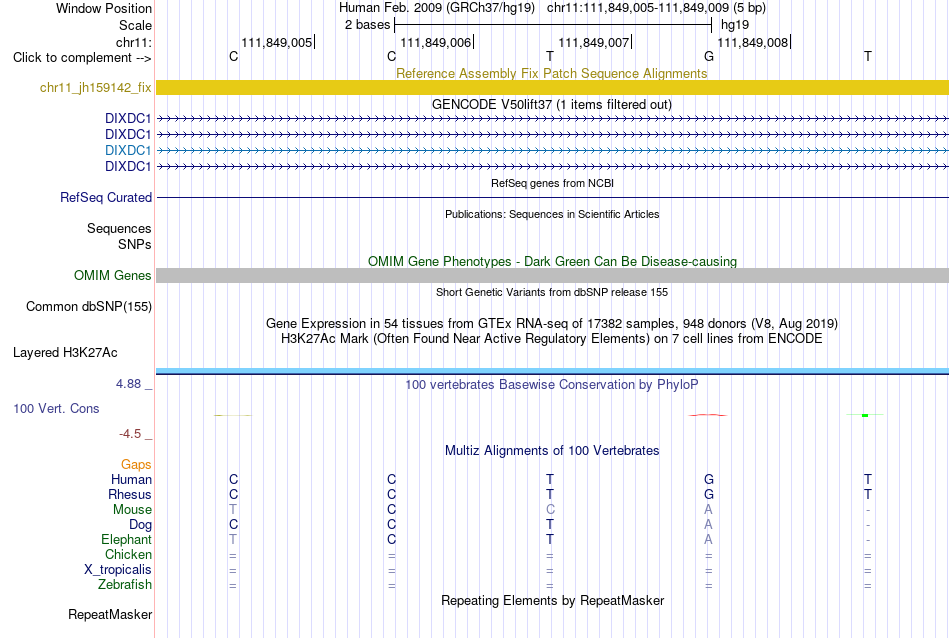Select the Human alignment row label
The image size is (950, 638).
131,479
